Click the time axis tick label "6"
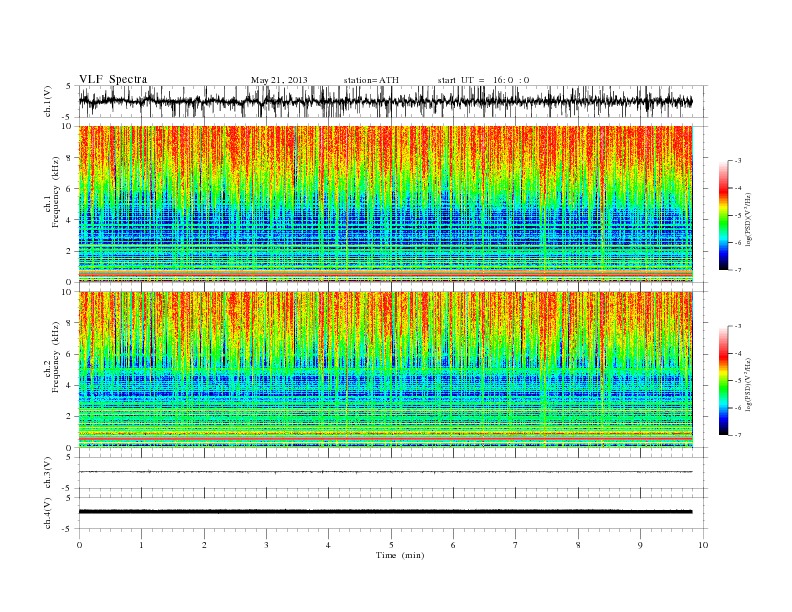Screen dimensions: 792x612 [453, 545]
